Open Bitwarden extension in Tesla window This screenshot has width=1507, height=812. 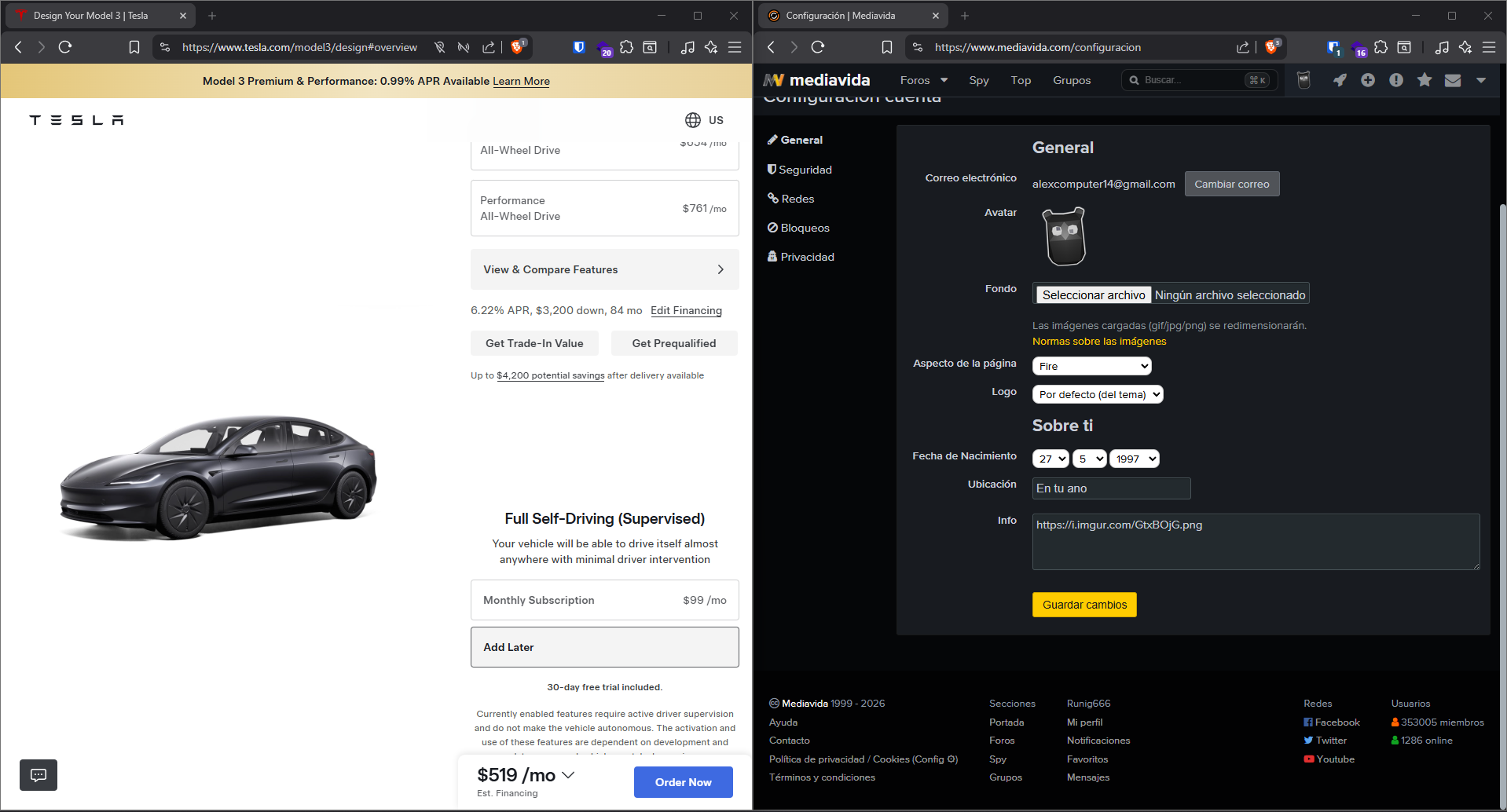579,47
